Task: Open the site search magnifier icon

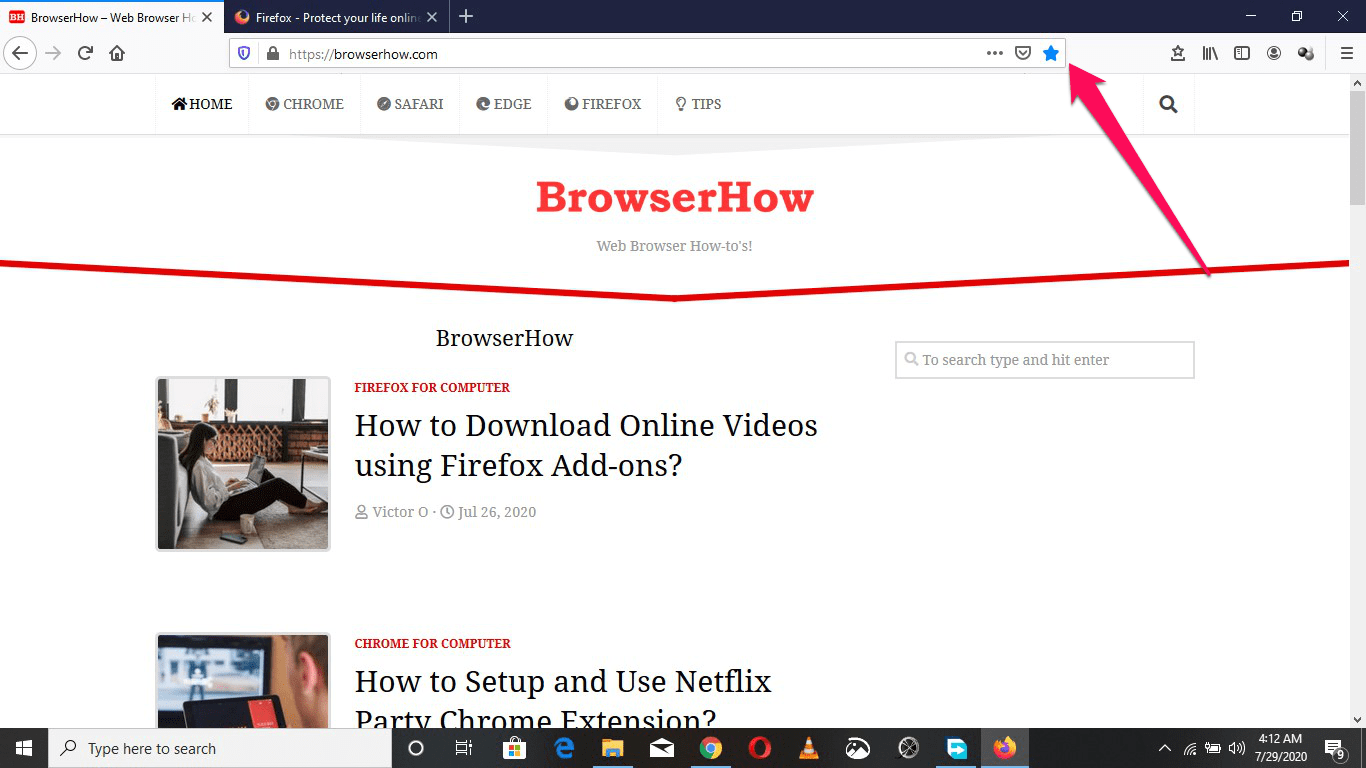Action: tap(1168, 104)
